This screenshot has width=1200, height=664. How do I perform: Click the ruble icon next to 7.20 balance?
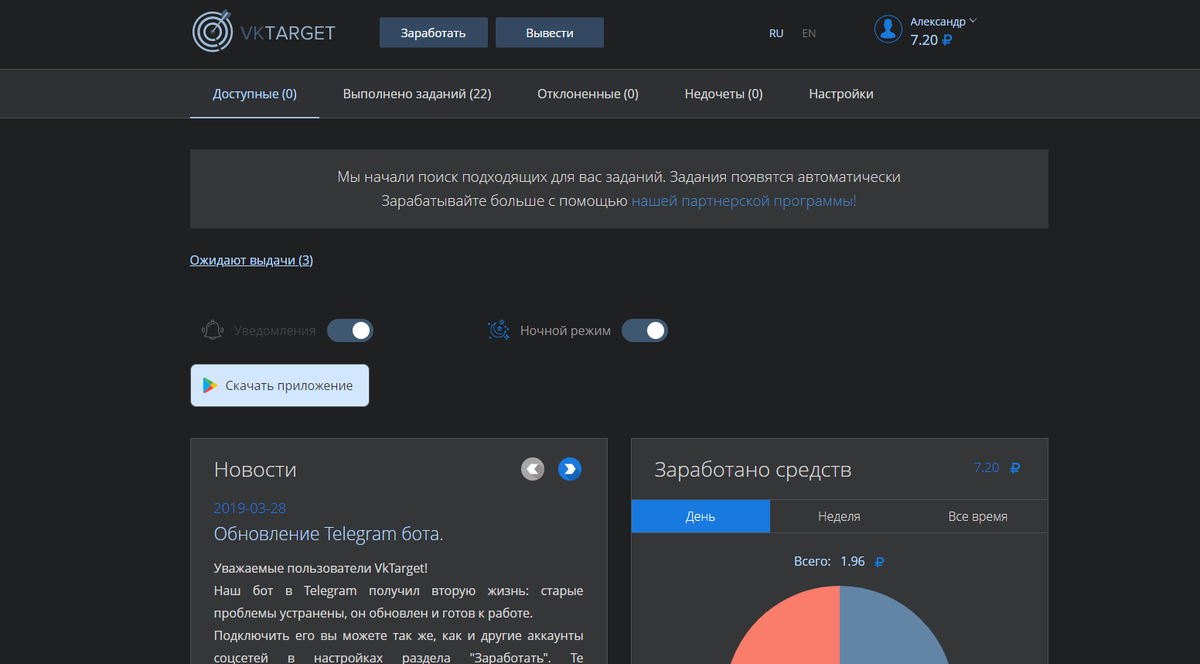coord(948,41)
